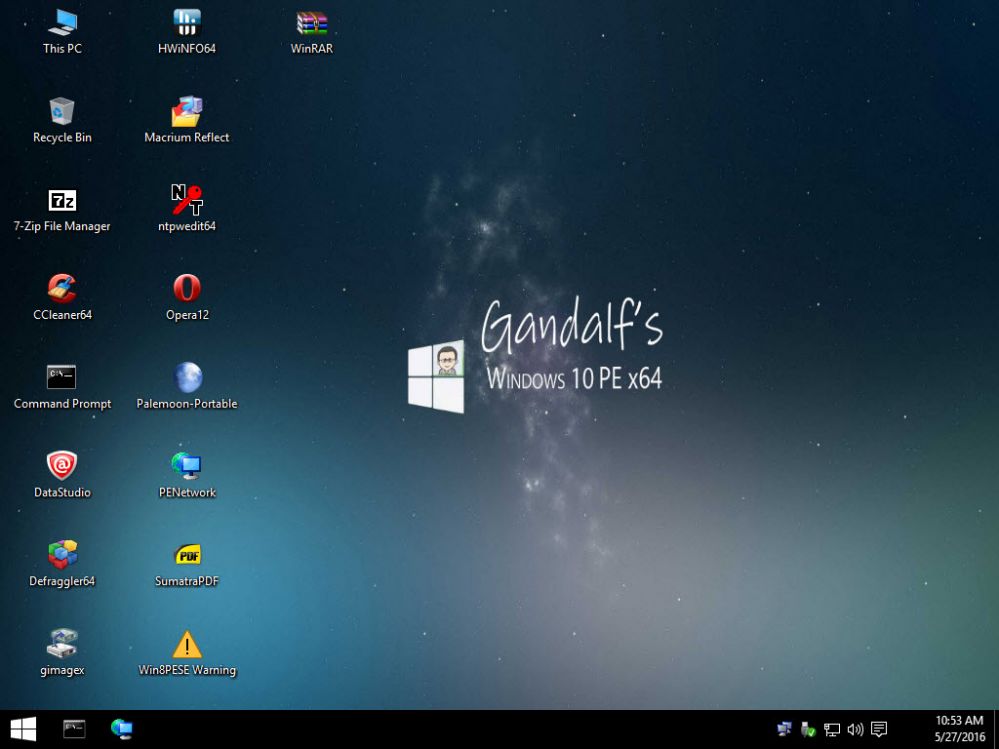This screenshot has width=999, height=749.
Task: Select the Command Prompt desktop shortcut
Action: (62, 387)
